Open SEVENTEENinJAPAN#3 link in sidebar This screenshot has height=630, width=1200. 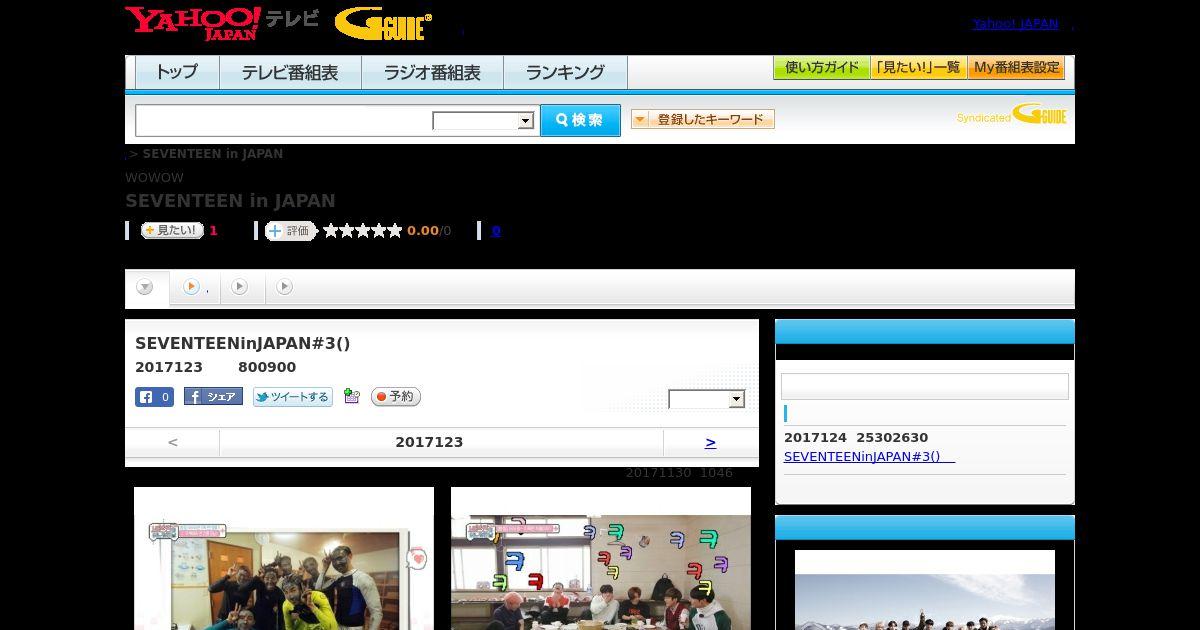click(869, 456)
